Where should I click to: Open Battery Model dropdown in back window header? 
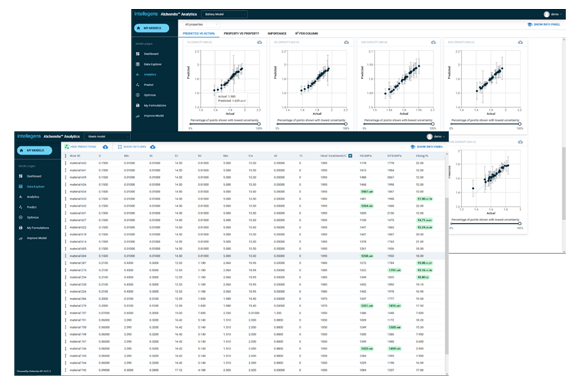[x=224, y=14]
